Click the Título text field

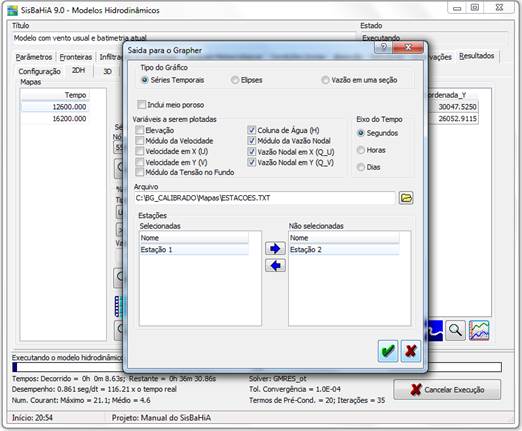click(184, 38)
